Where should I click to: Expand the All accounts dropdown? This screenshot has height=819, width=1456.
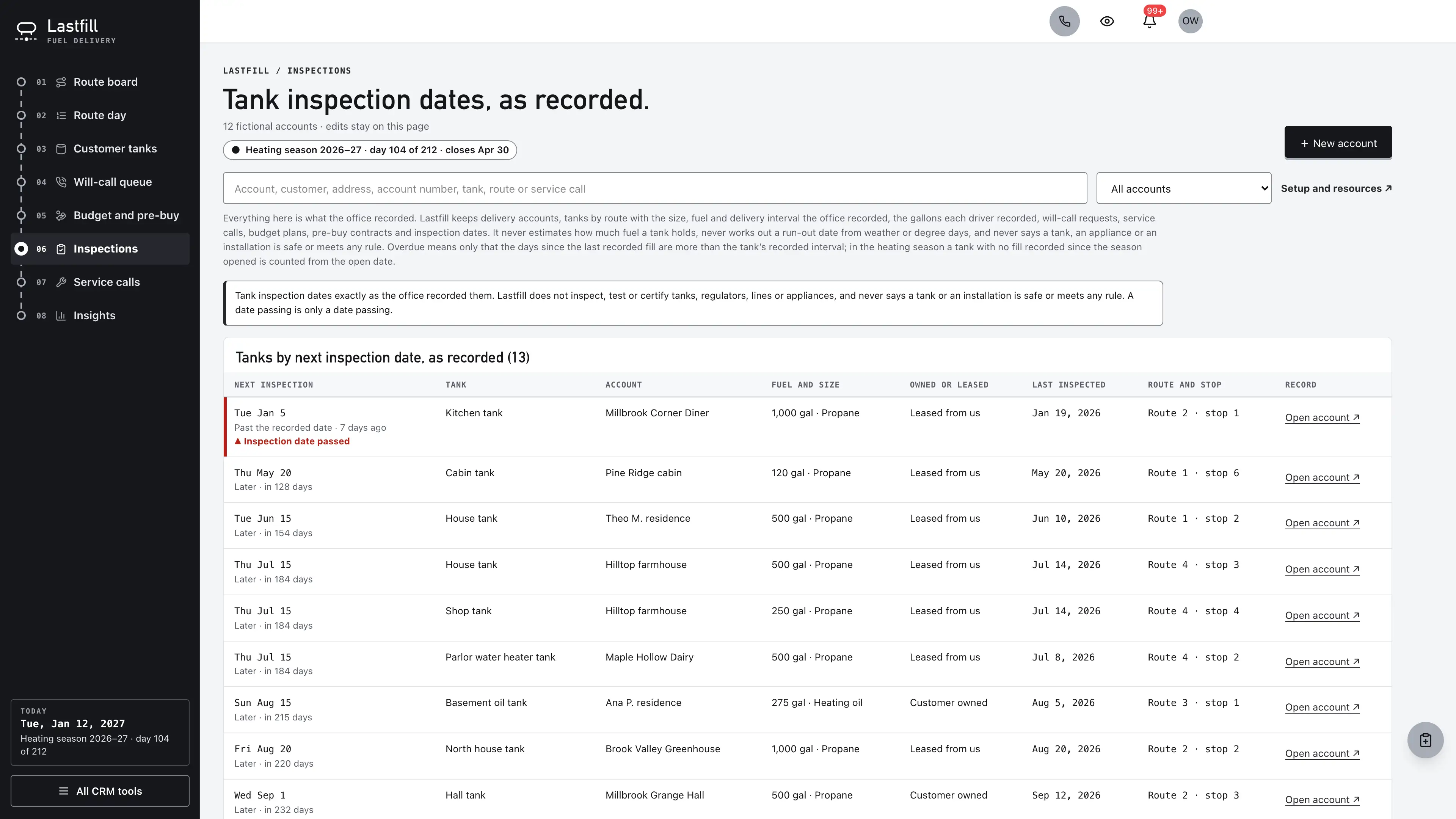(x=1183, y=188)
